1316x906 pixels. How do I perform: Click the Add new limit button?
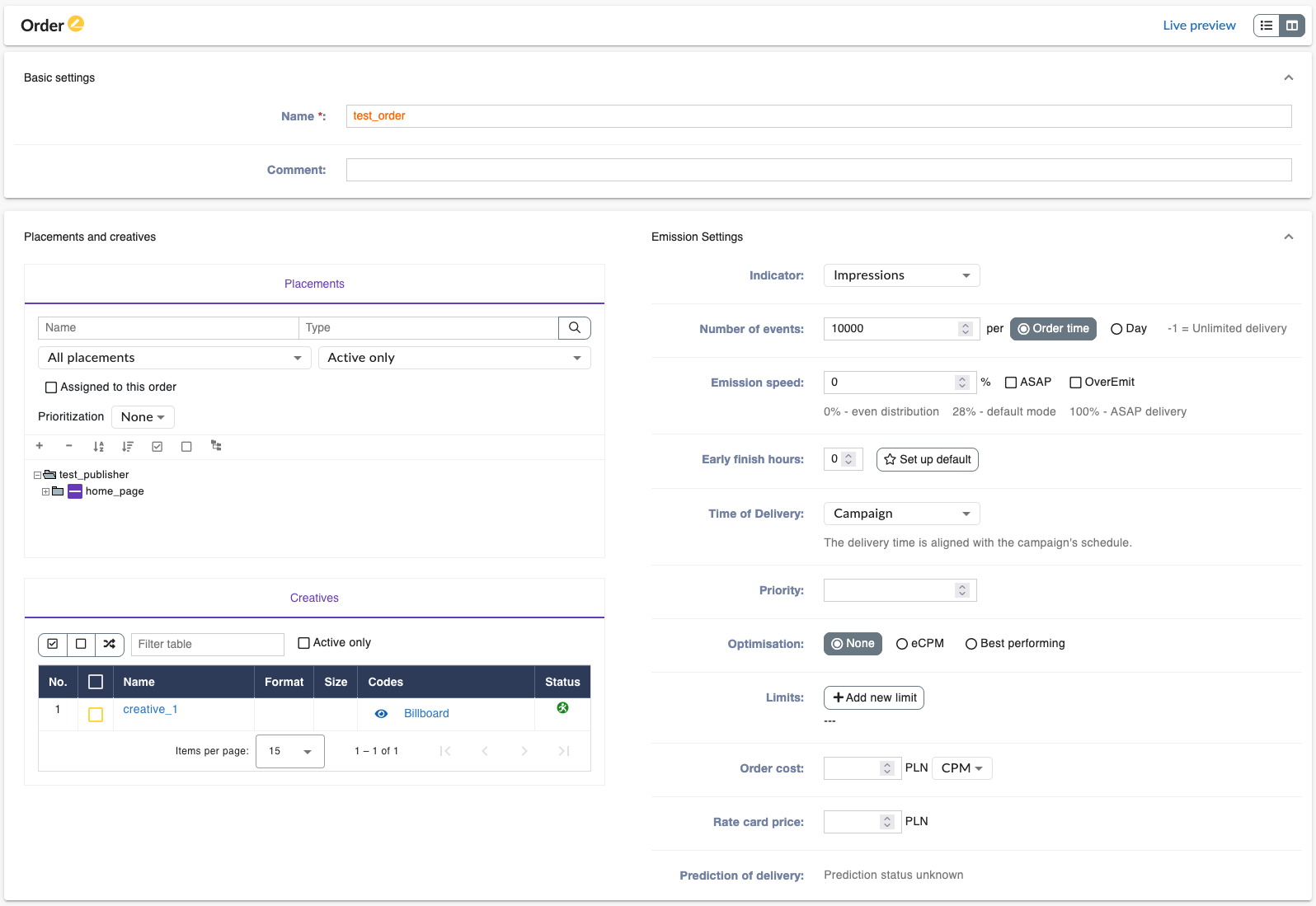click(x=874, y=697)
